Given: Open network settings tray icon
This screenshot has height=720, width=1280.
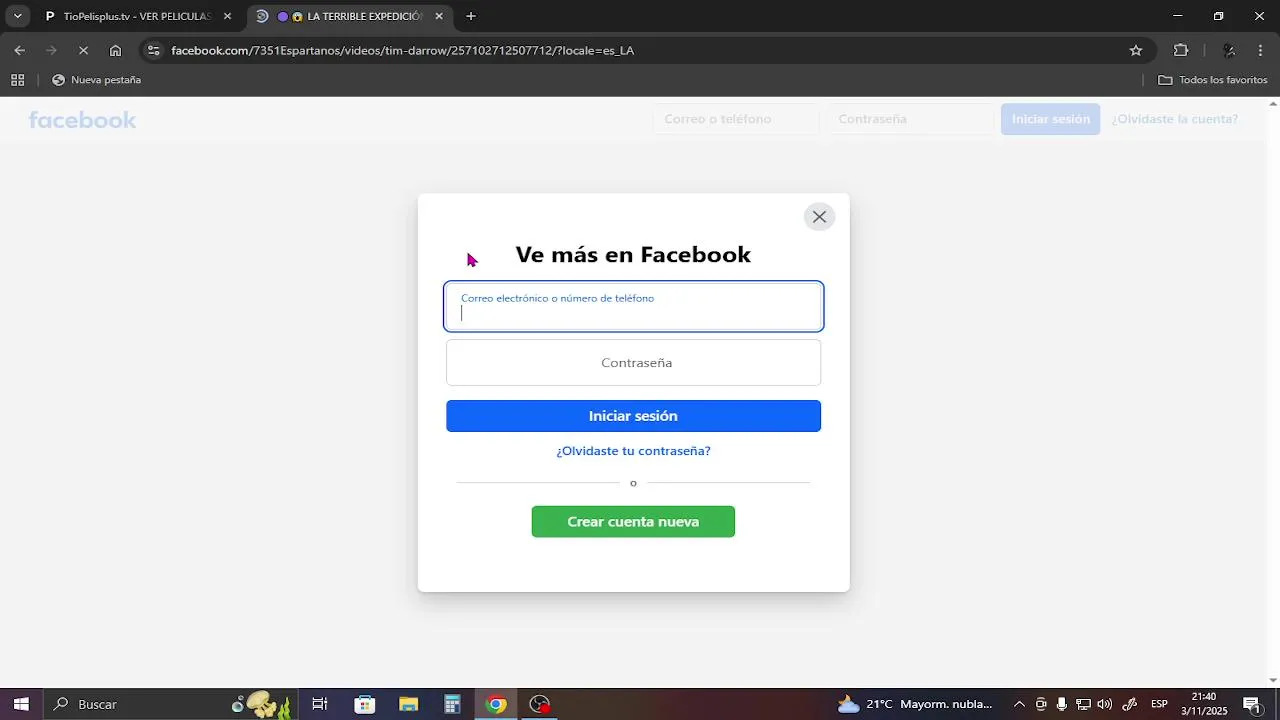Looking at the screenshot, I should click(1083, 704).
